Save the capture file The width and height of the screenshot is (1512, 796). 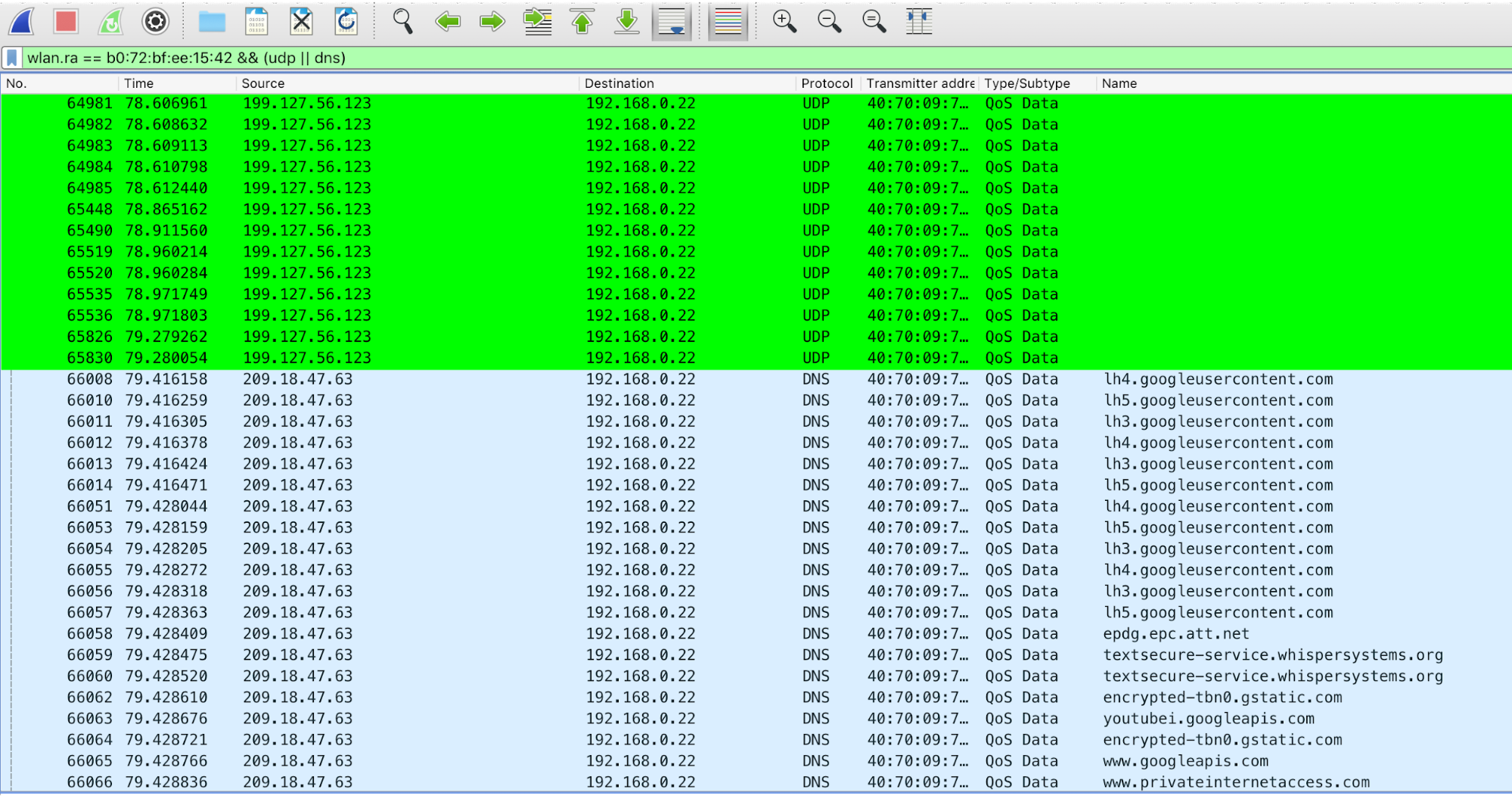pos(256,22)
